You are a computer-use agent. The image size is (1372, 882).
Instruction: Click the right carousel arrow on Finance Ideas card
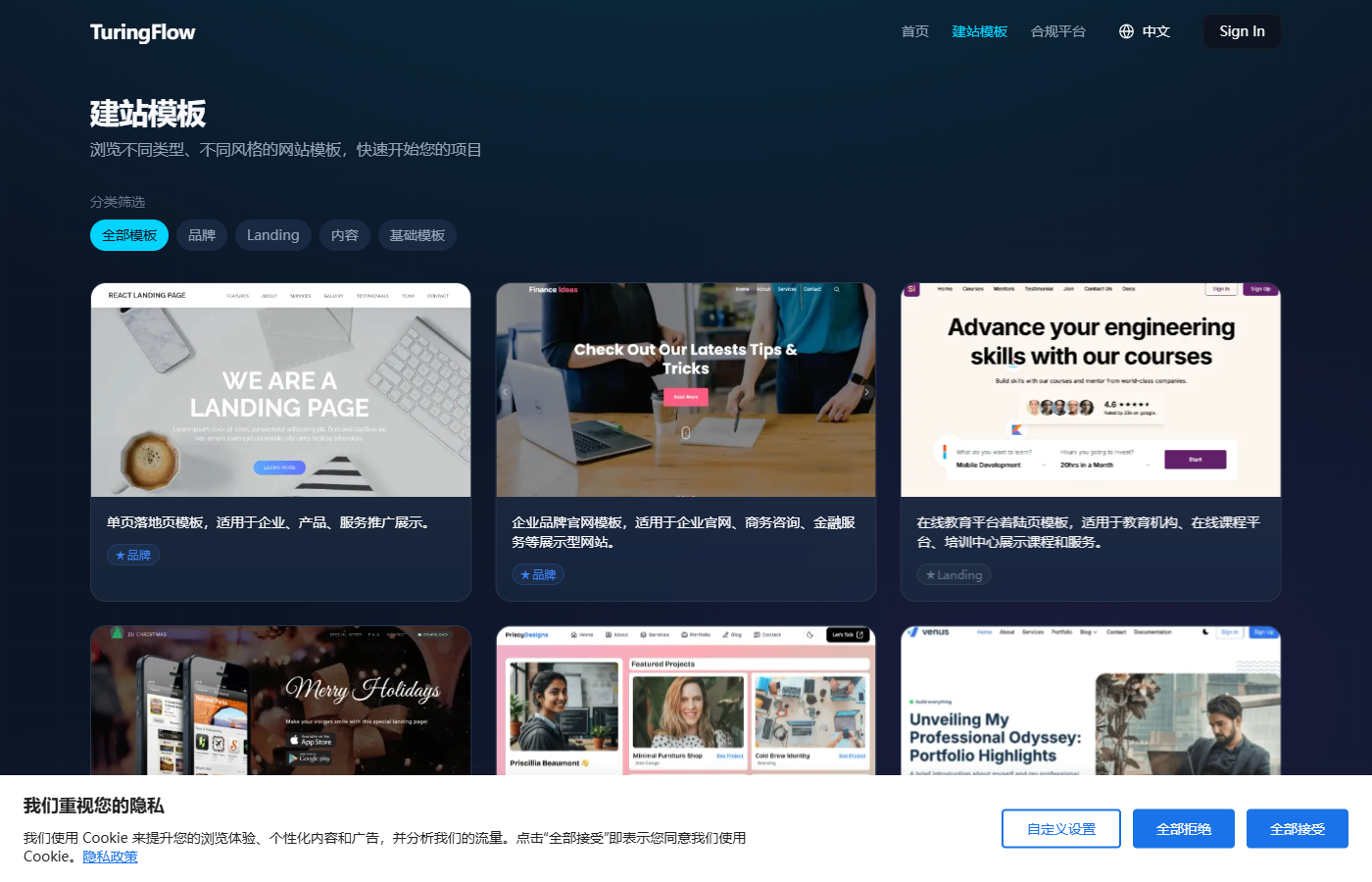(866, 390)
